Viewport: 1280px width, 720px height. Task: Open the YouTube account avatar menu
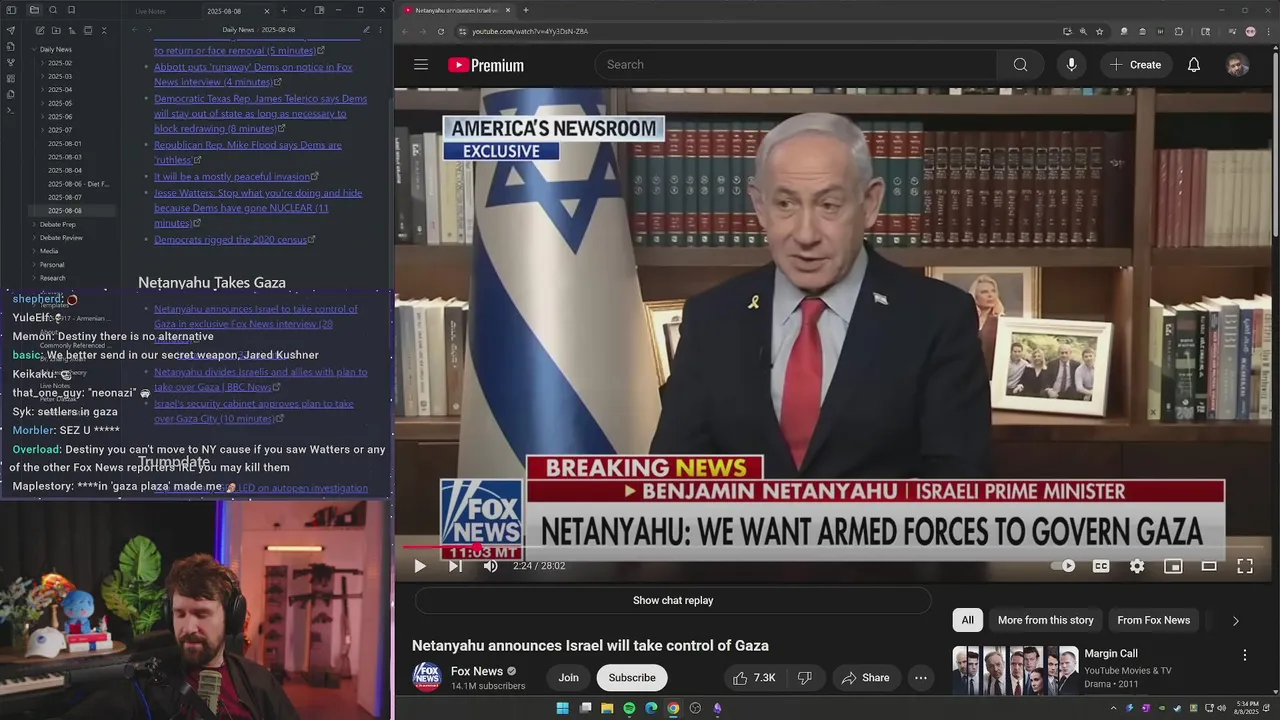tap(1237, 65)
